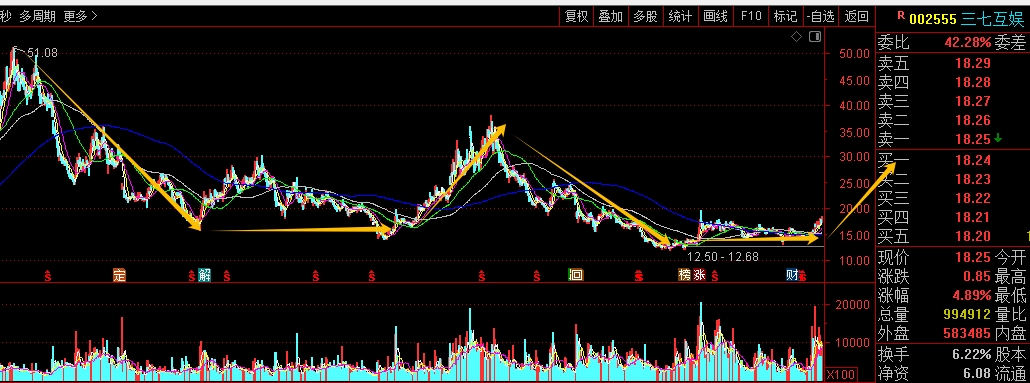Click the green 回 event marker
The height and width of the screenshot is (383, 1030).
tap(575, 275)
